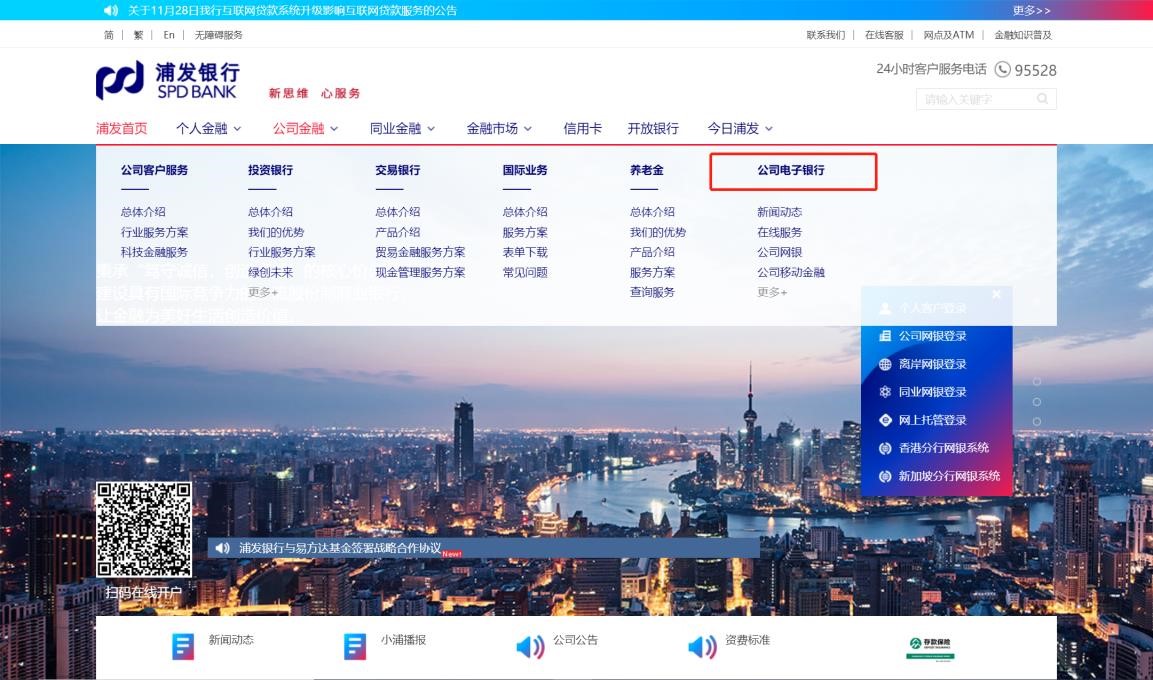The height and width of the screenshot is (680, 1153).
Task: Click the QR code for online account opening
Action: 144,529
